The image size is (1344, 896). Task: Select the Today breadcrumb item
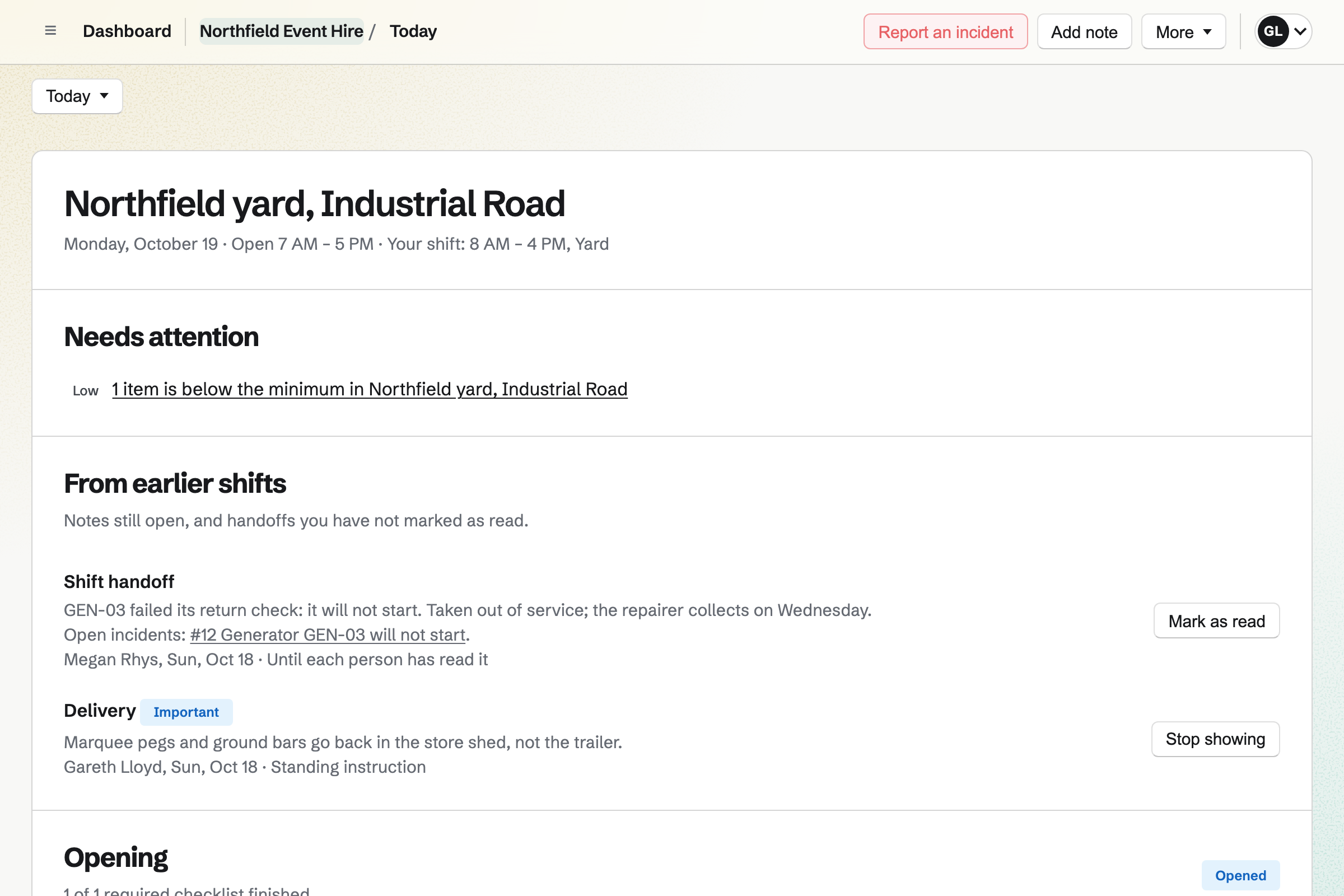[413, 31]
